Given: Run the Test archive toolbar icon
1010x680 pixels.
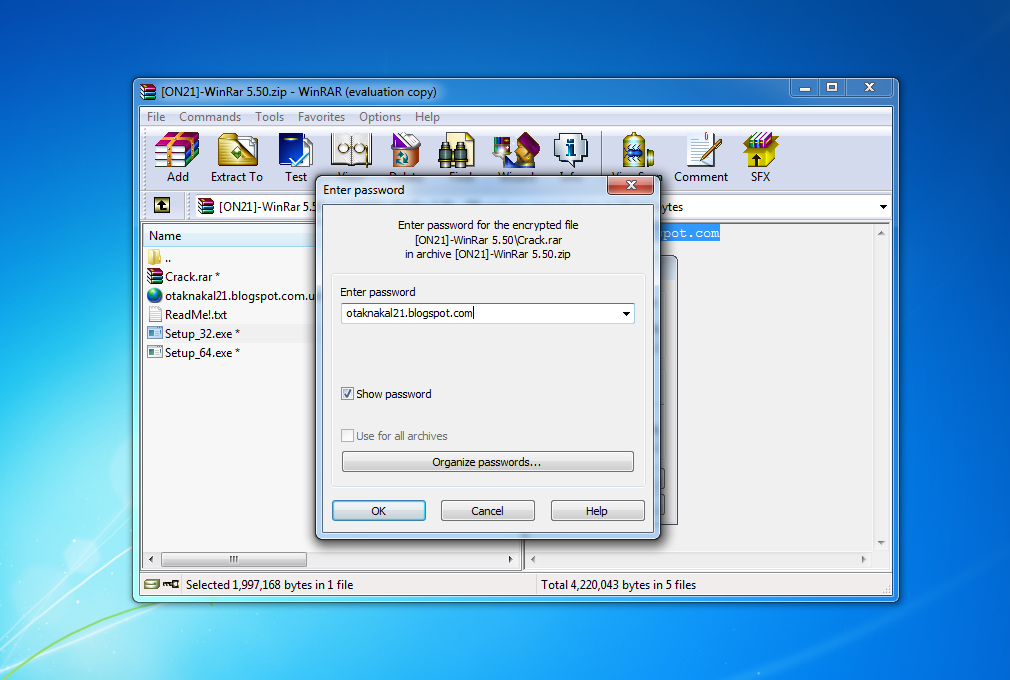Looking at the screenshot, I should coord(296,152).
